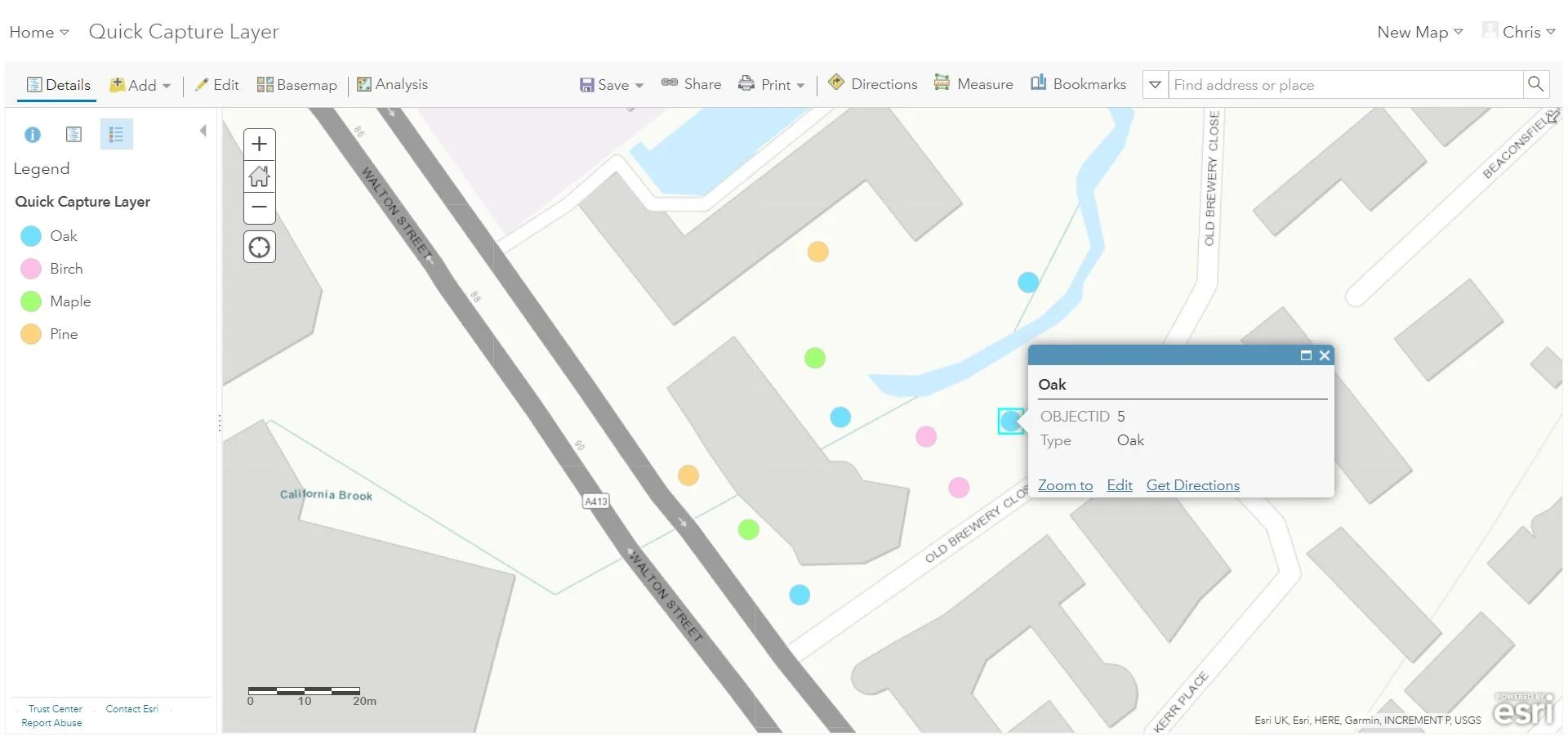Click the OBJECTID value 5 in popup
Screen dimensions: 1568x736
coord(1121,417)
